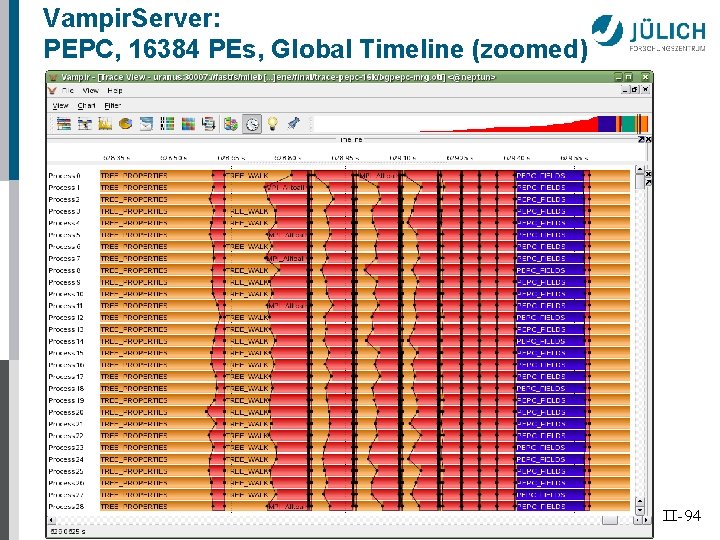
Task: Click the horizontal scrollbar thumb
Action: 610,520
